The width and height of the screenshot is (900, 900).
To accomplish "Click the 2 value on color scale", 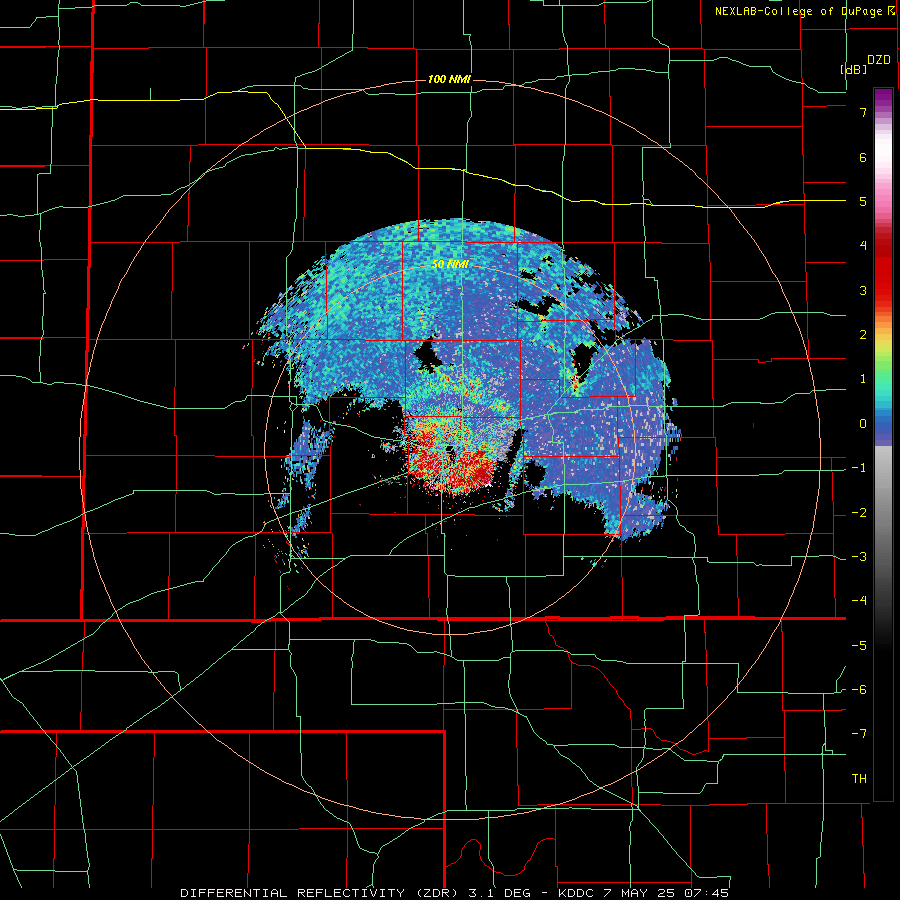I will click(x=863, y=335).
